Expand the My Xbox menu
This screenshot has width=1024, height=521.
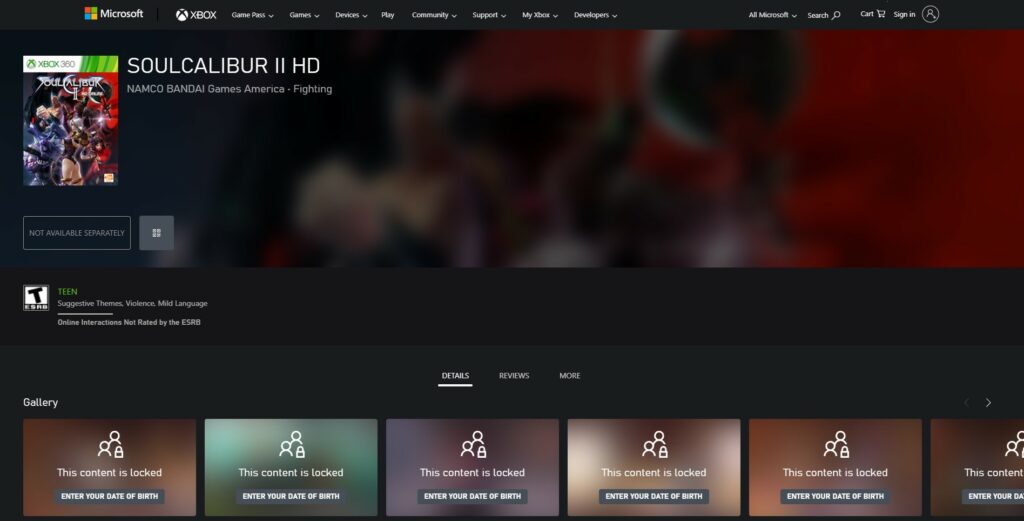pos(539,15)
